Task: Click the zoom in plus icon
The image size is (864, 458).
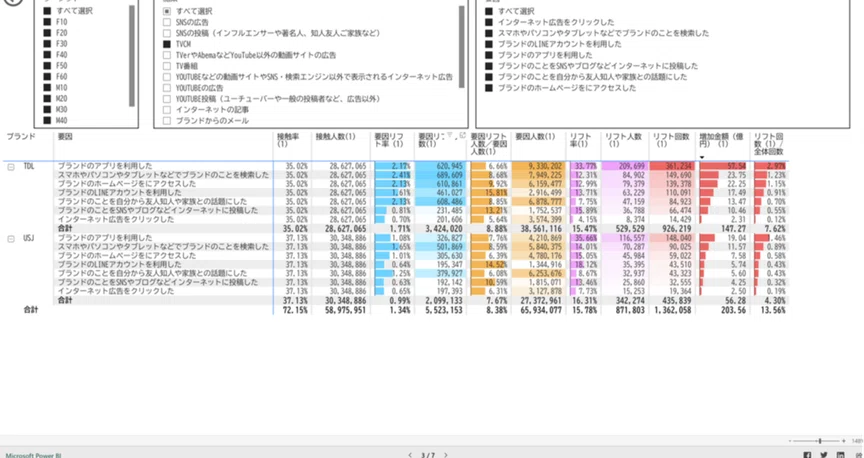Action: coord(844,441)
